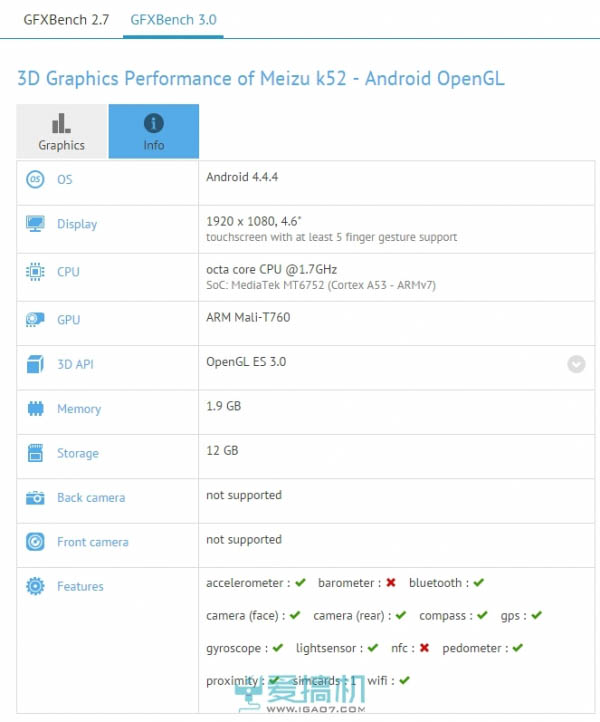Click the Memory chip icon
The image size is (600, 722).
coord(36,408)
